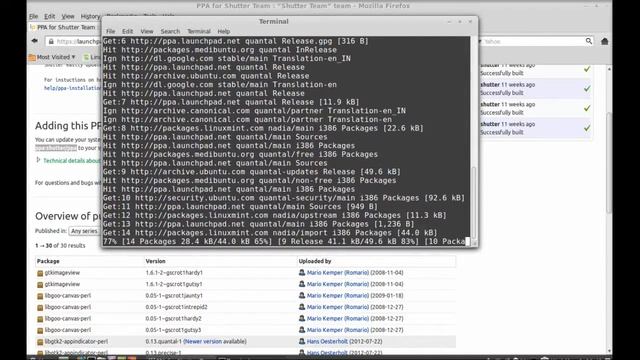The width and height of the screenshot is (640, 360).
Task: Click the magnifier icon in Firefox's search box
Action: 589,41
